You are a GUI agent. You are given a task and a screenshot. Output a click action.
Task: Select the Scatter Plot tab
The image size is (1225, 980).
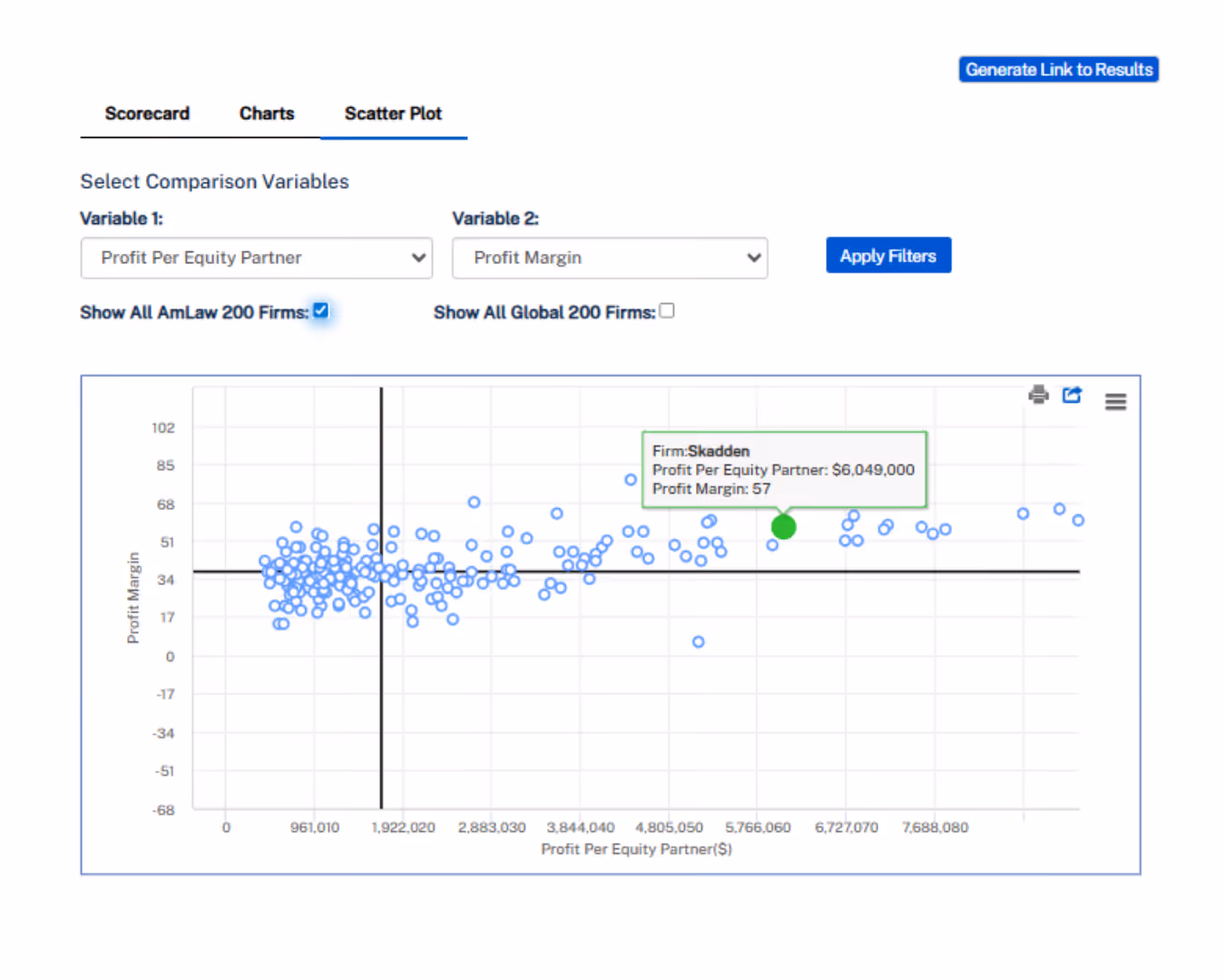[x=392, y=113]
